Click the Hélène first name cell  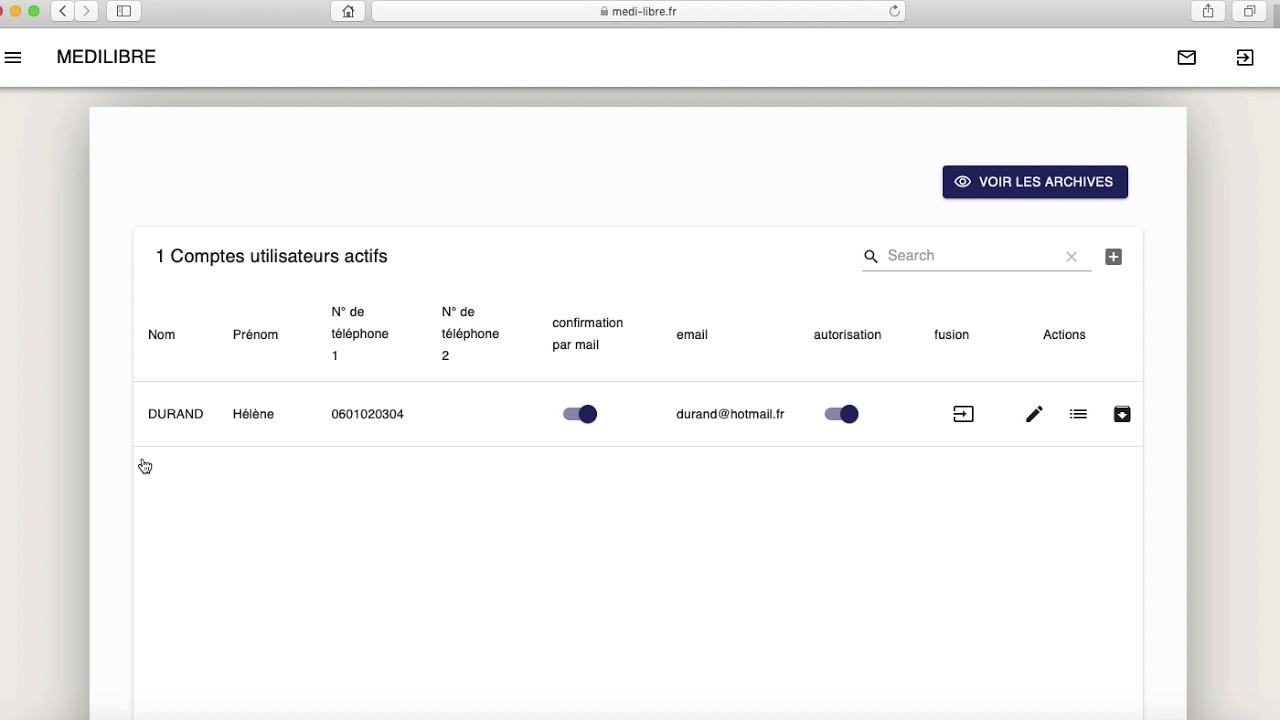[253, 414]
